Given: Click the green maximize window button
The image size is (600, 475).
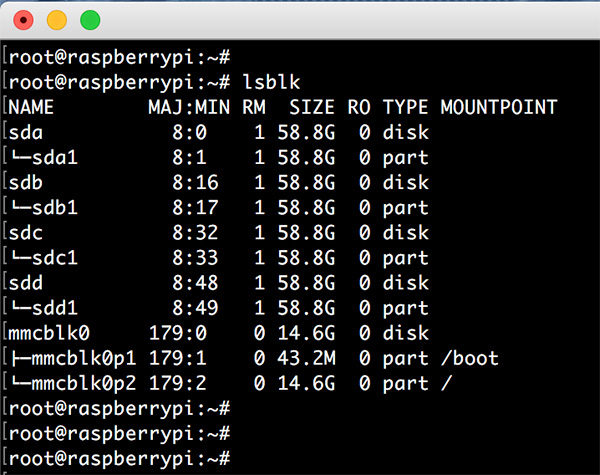Looking at the screenshot, I should [90, 19].
